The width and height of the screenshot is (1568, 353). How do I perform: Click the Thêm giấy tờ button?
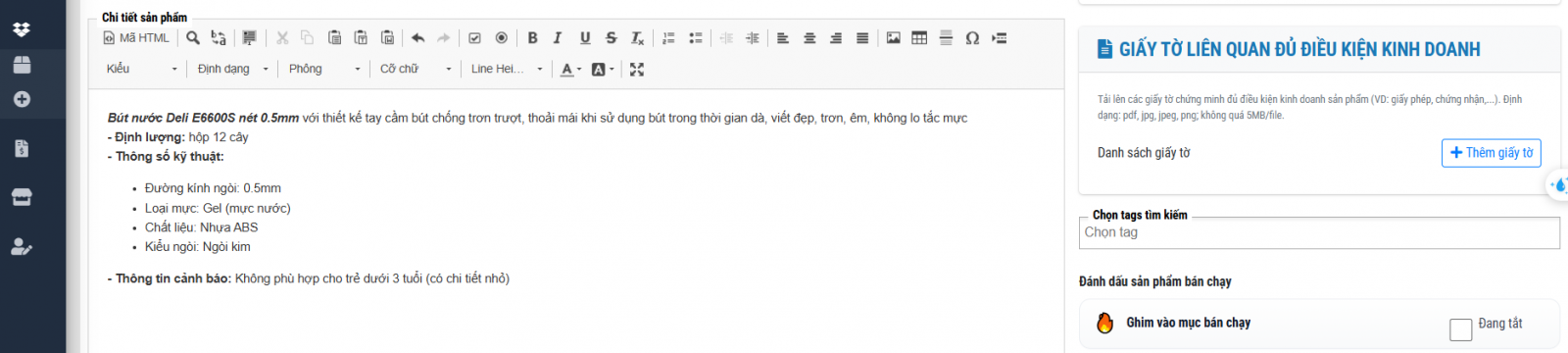[x=1492, y=153]
